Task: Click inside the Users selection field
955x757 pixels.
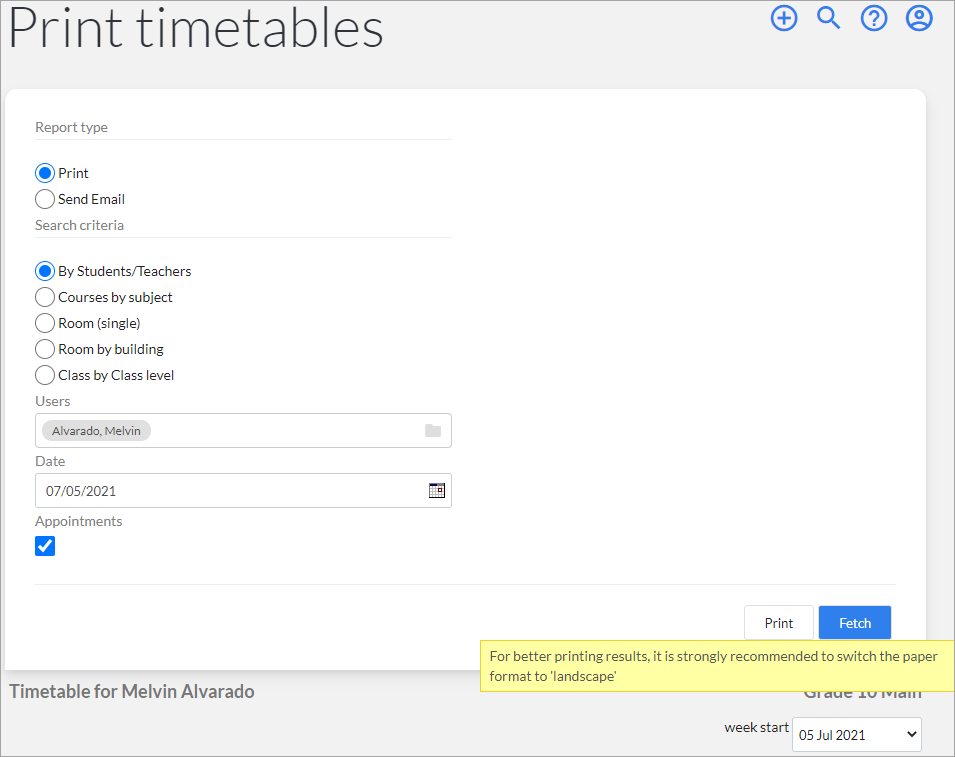Action: pyautogui.click(x=243, y=431)
